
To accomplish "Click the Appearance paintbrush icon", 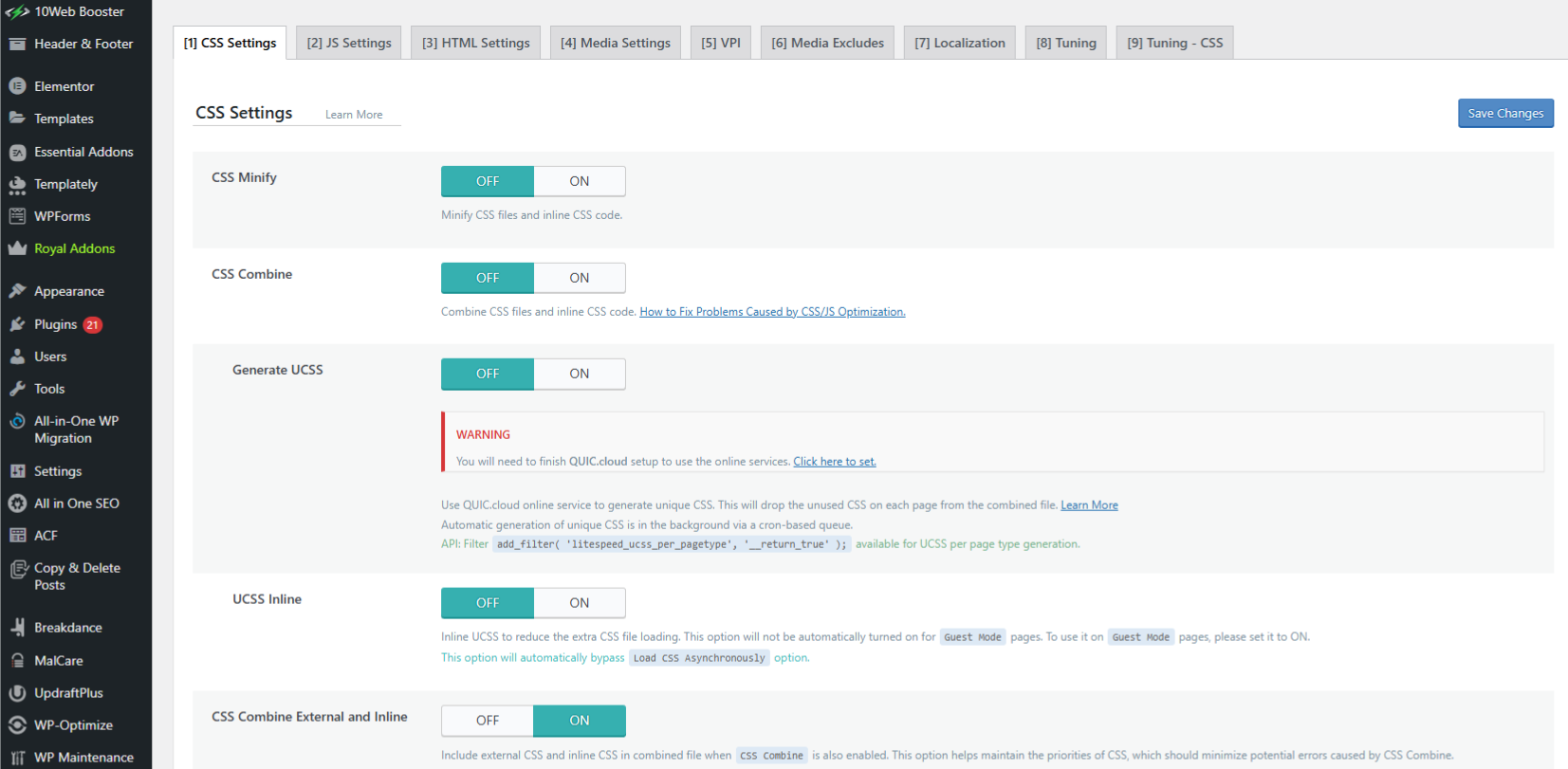I will pyautogui.click(x=17, y=291).
